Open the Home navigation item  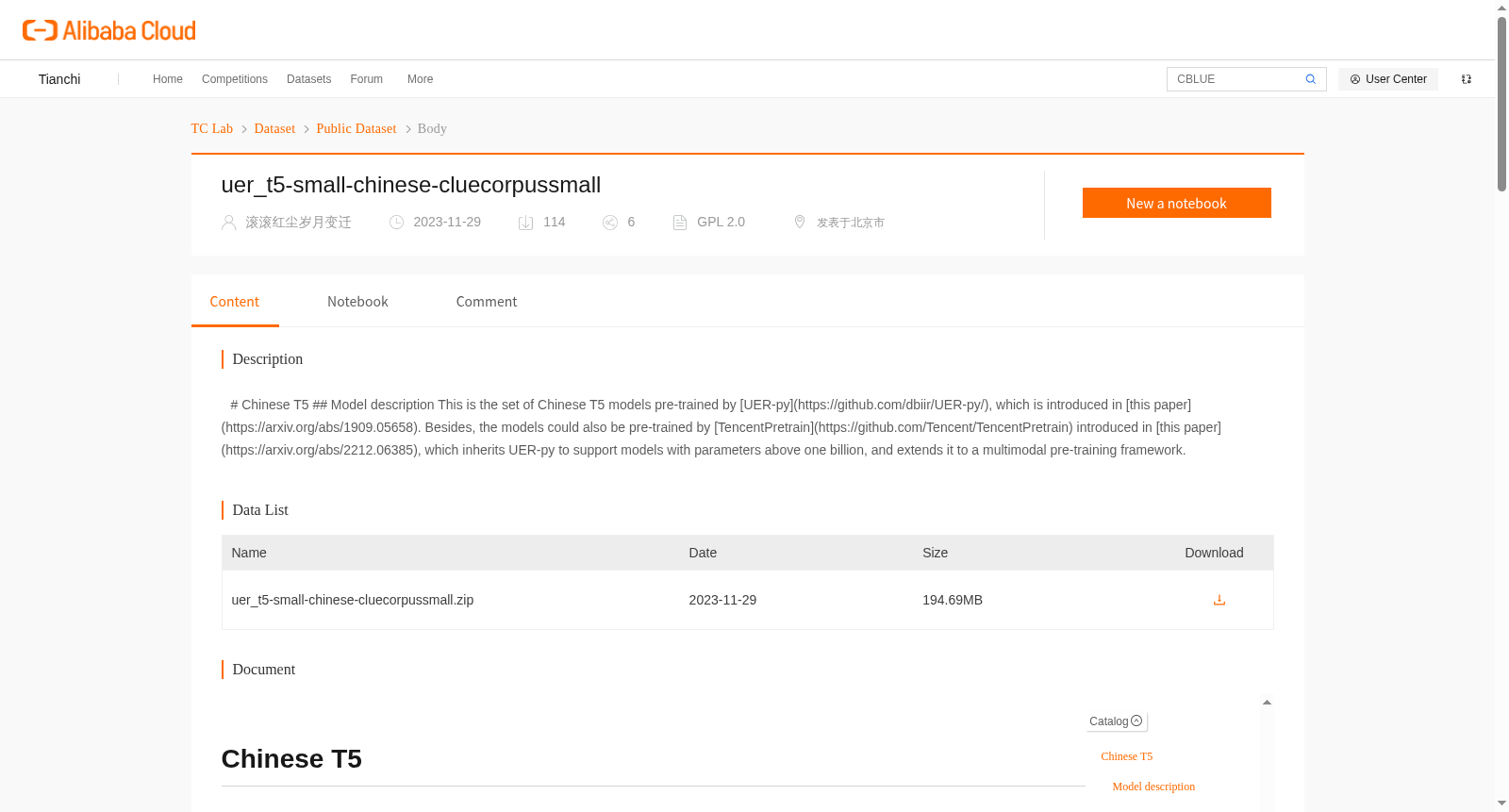pyautogui.click(x=168, y=79)
